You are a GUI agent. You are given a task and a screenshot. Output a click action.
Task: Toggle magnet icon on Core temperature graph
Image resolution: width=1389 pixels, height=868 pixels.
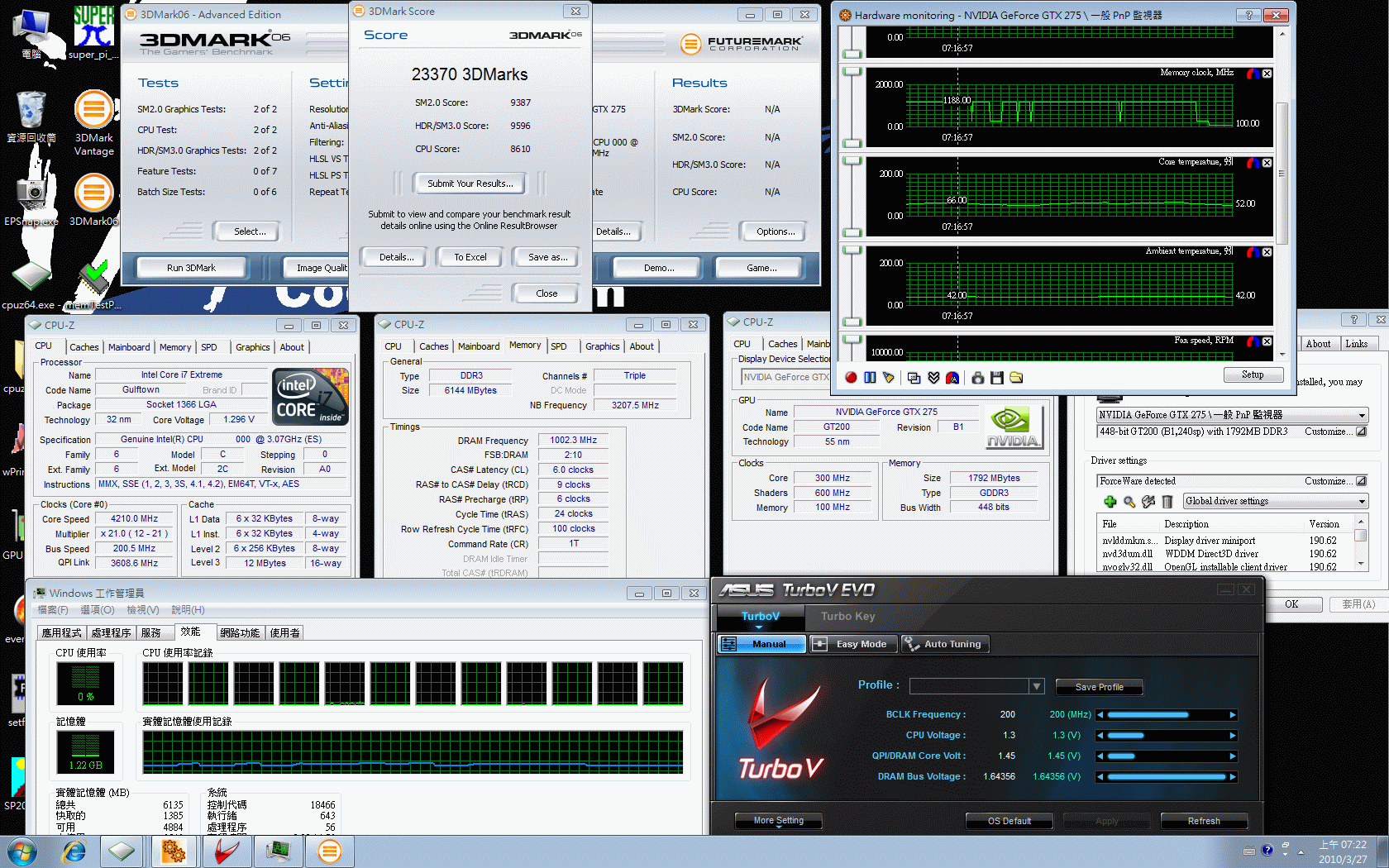coord(1253,163)
